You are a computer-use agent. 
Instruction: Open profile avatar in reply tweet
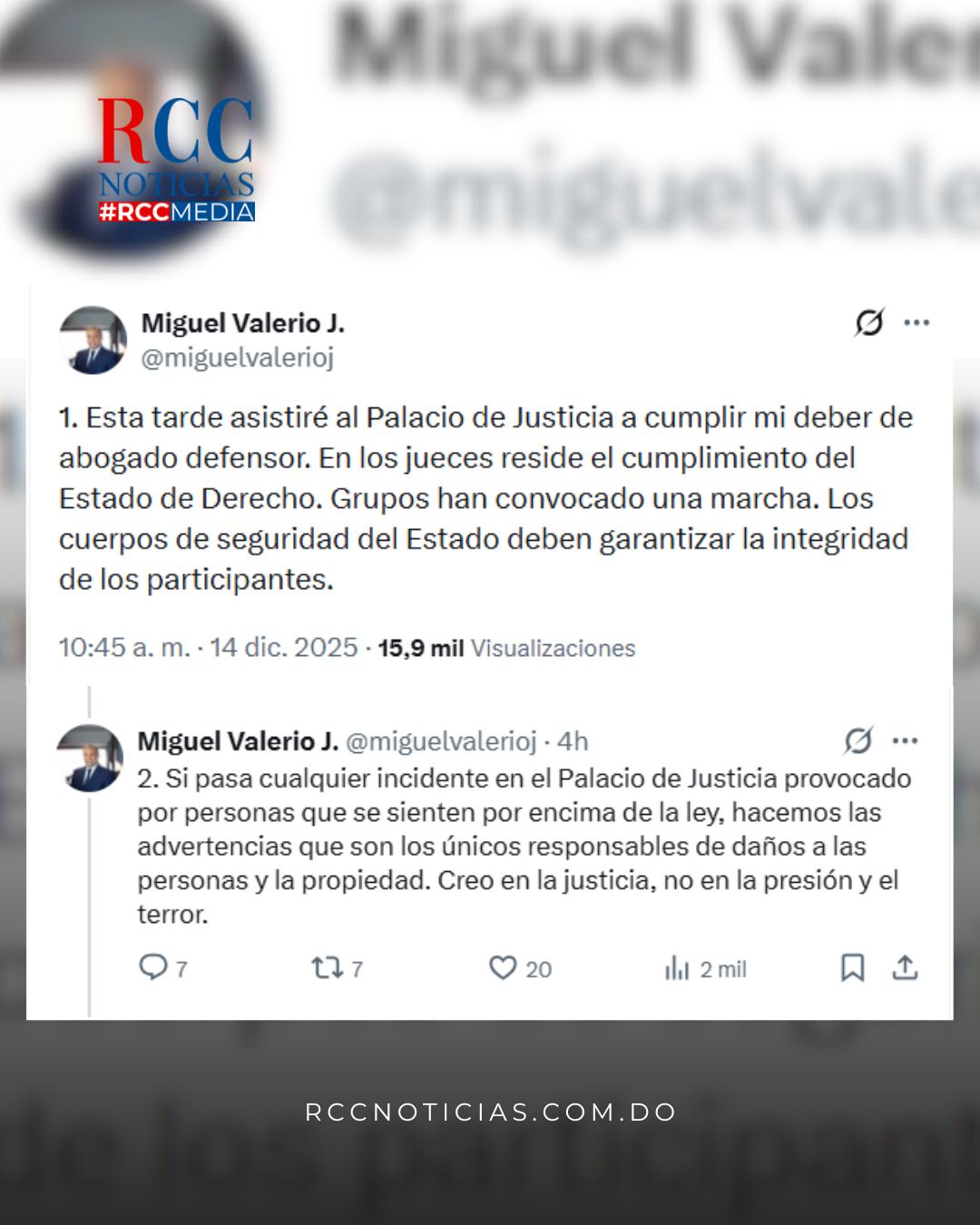click(x=90, y=758)
